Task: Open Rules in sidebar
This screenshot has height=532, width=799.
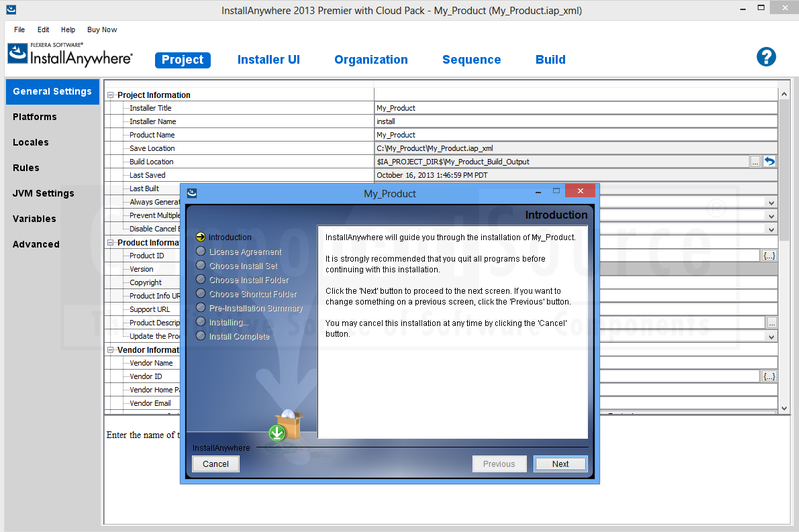Action: (26, 168)
